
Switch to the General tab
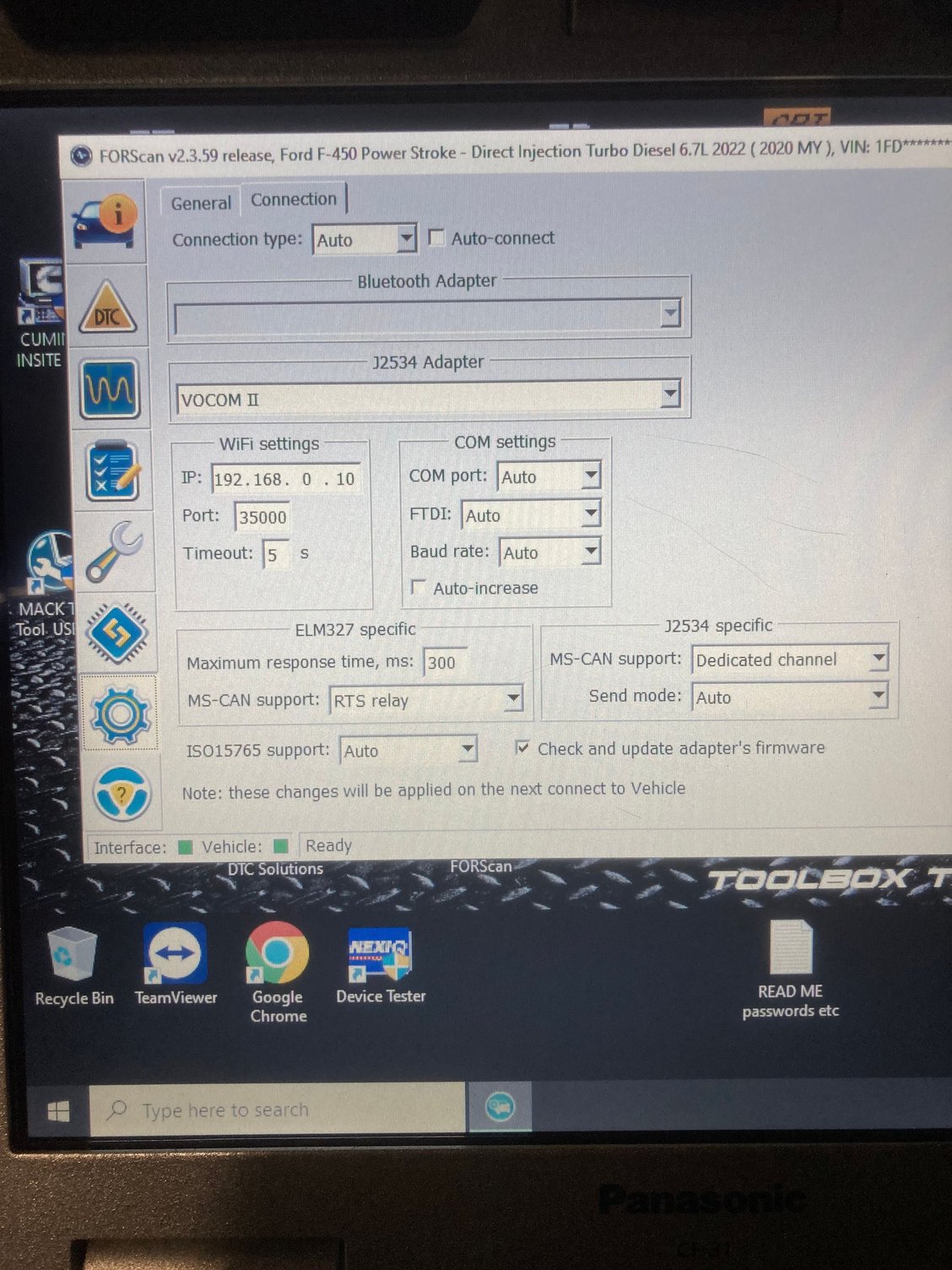click(200, 203)
